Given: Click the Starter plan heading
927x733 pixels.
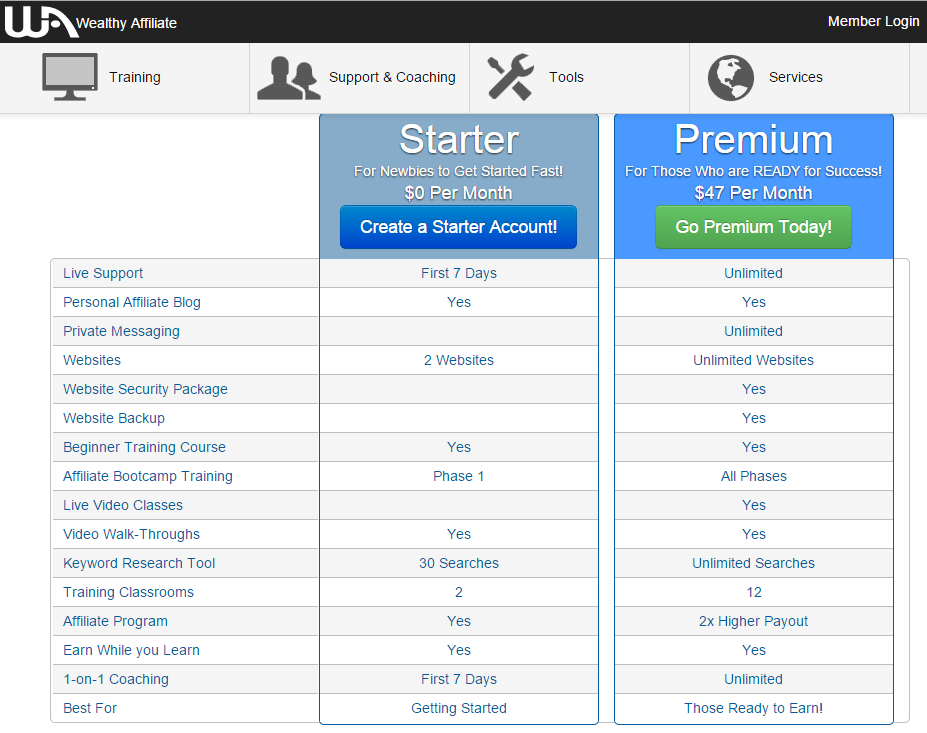Looking at the screenshot, I should tap(459, 140).
